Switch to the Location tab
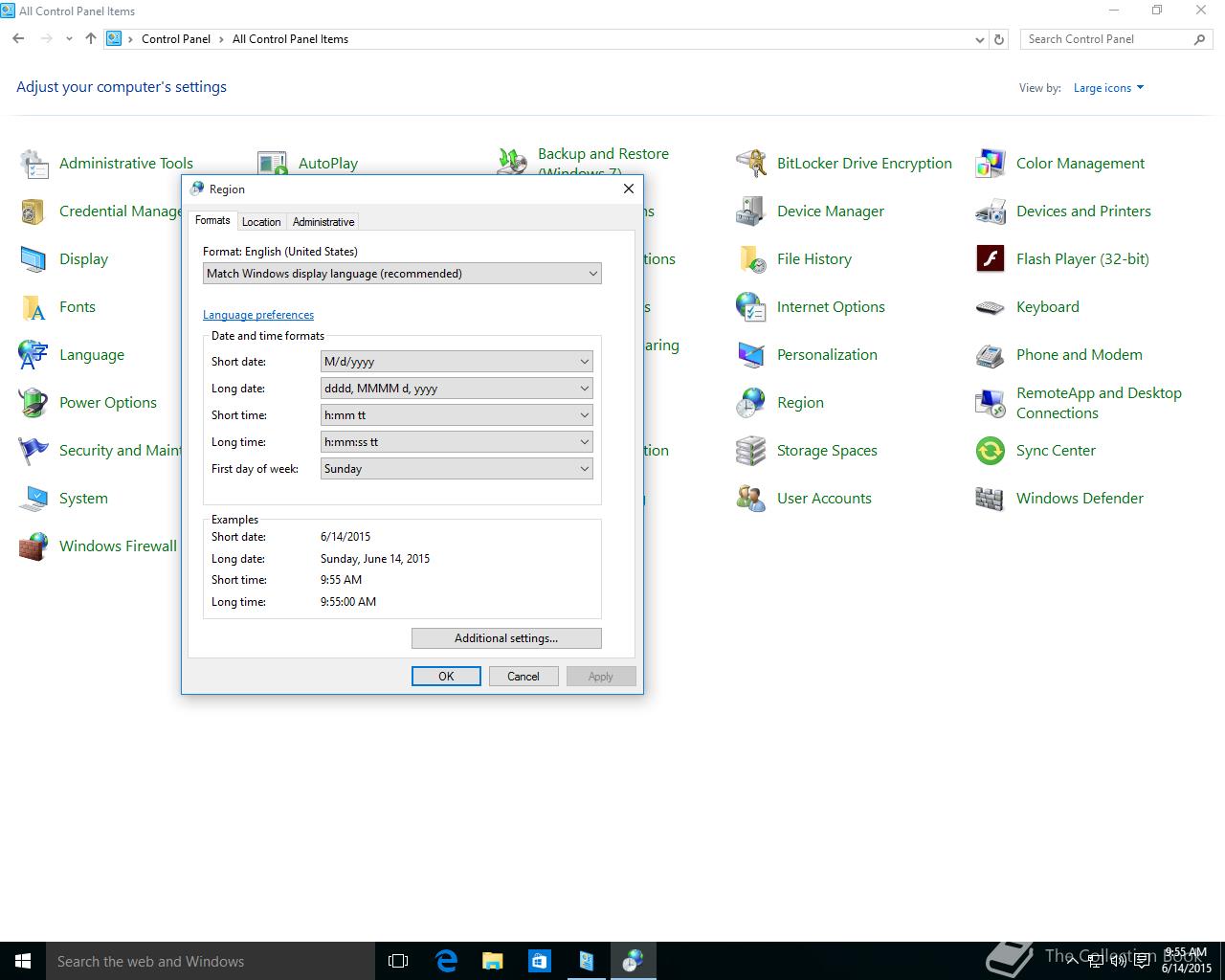Image resolution: width=1225 pixels, height=980 pixels. (x=261, y=222)
